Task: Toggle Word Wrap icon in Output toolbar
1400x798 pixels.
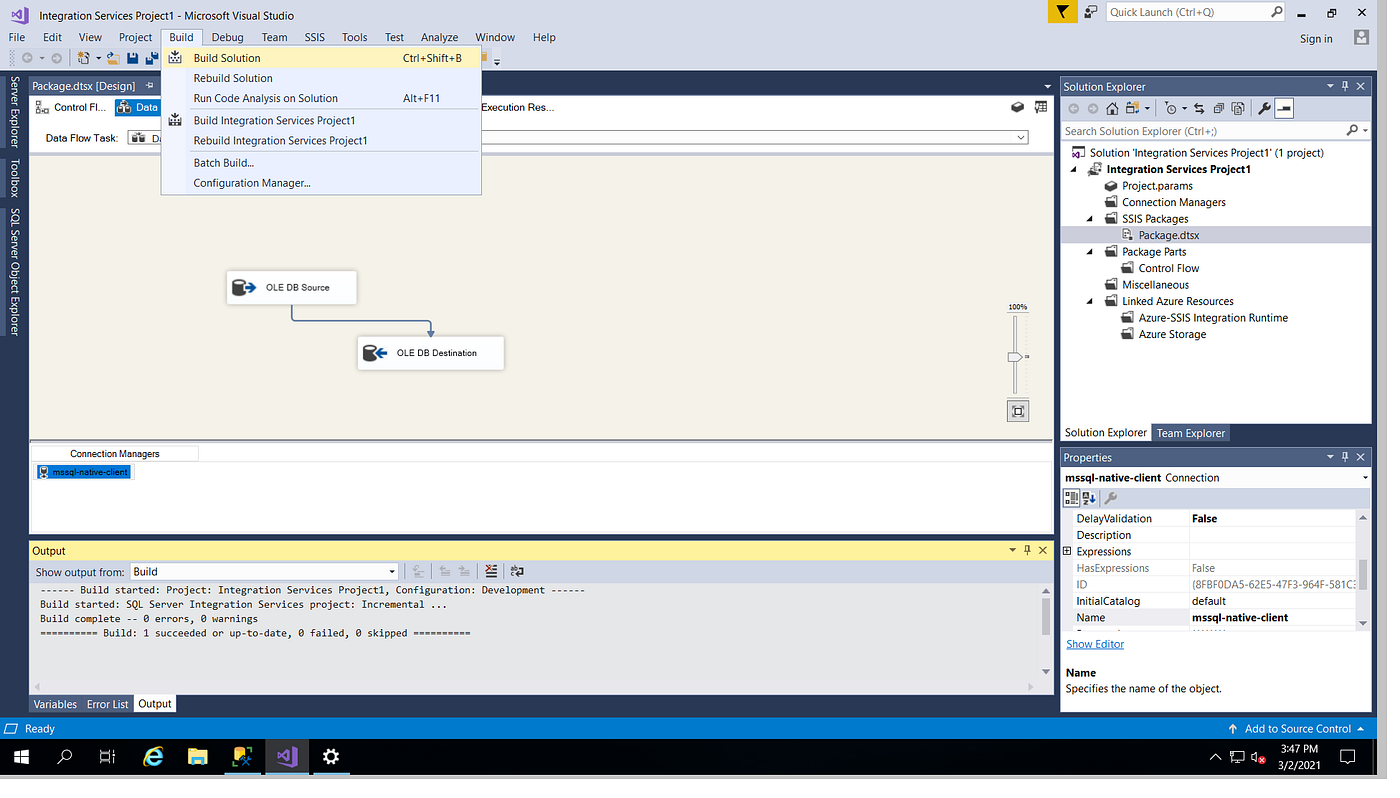Action: coord(517,571)
